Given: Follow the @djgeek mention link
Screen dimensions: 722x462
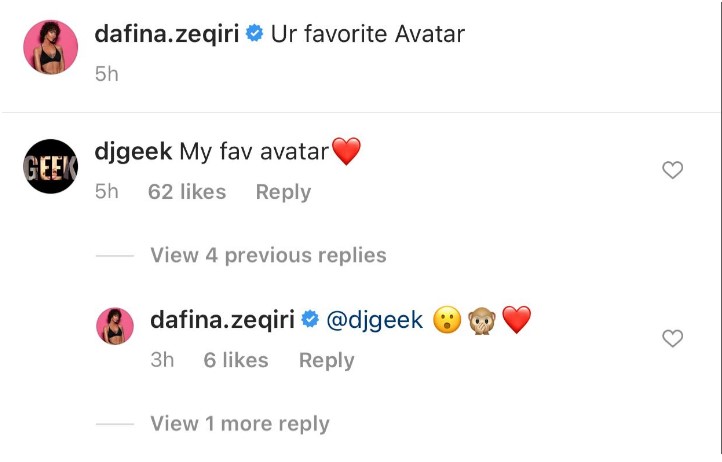Looking at the screenshot, I should point(376,321).
